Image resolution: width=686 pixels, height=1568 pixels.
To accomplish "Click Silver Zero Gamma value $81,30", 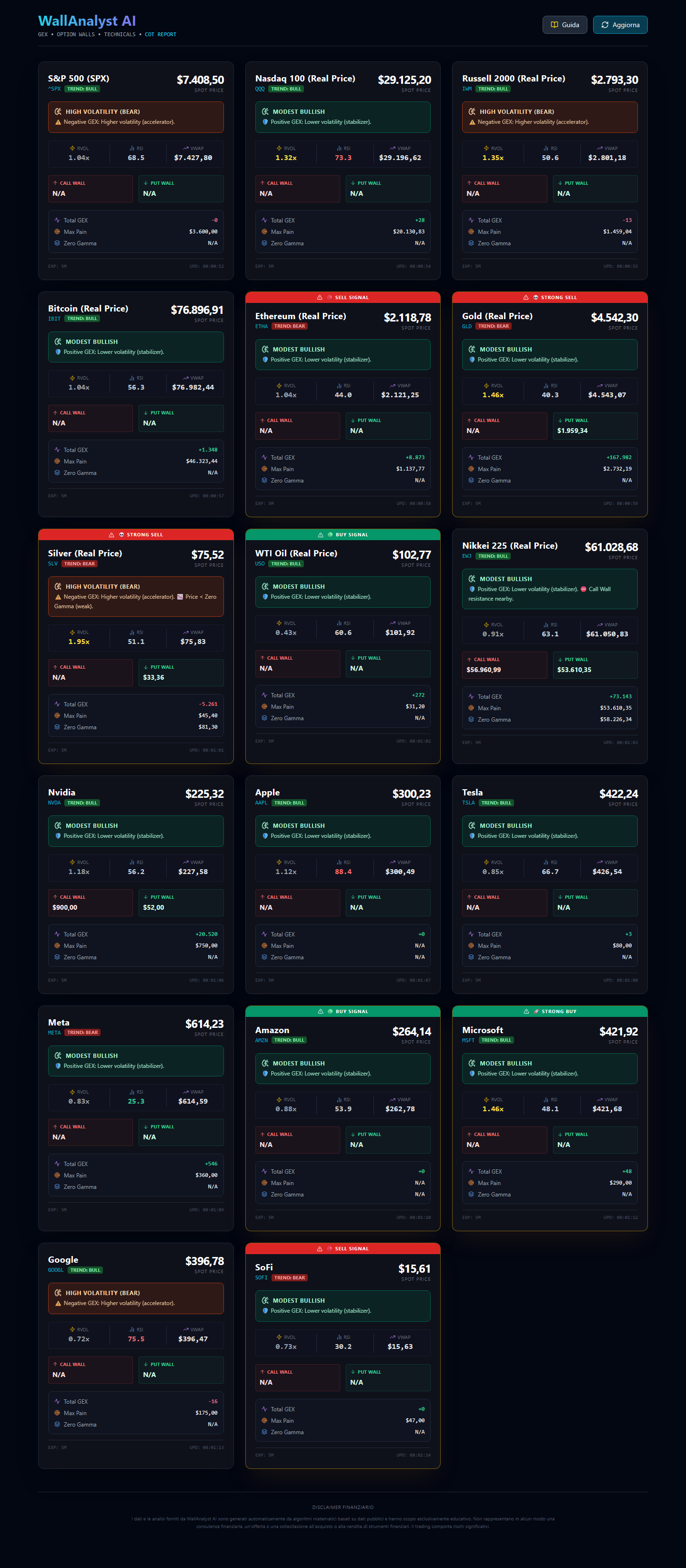I will tap(208, 727).
